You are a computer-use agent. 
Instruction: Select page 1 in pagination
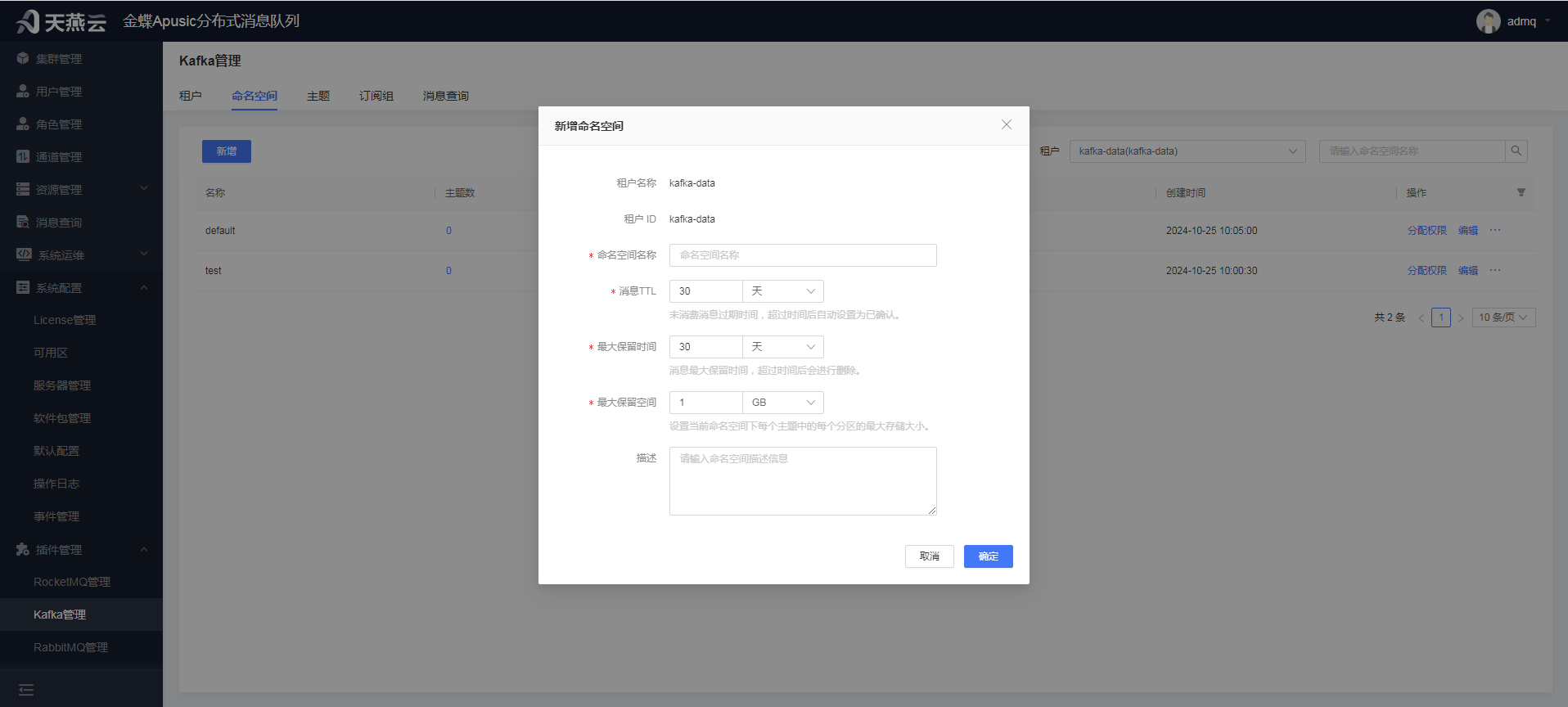tap(1441, 317)
